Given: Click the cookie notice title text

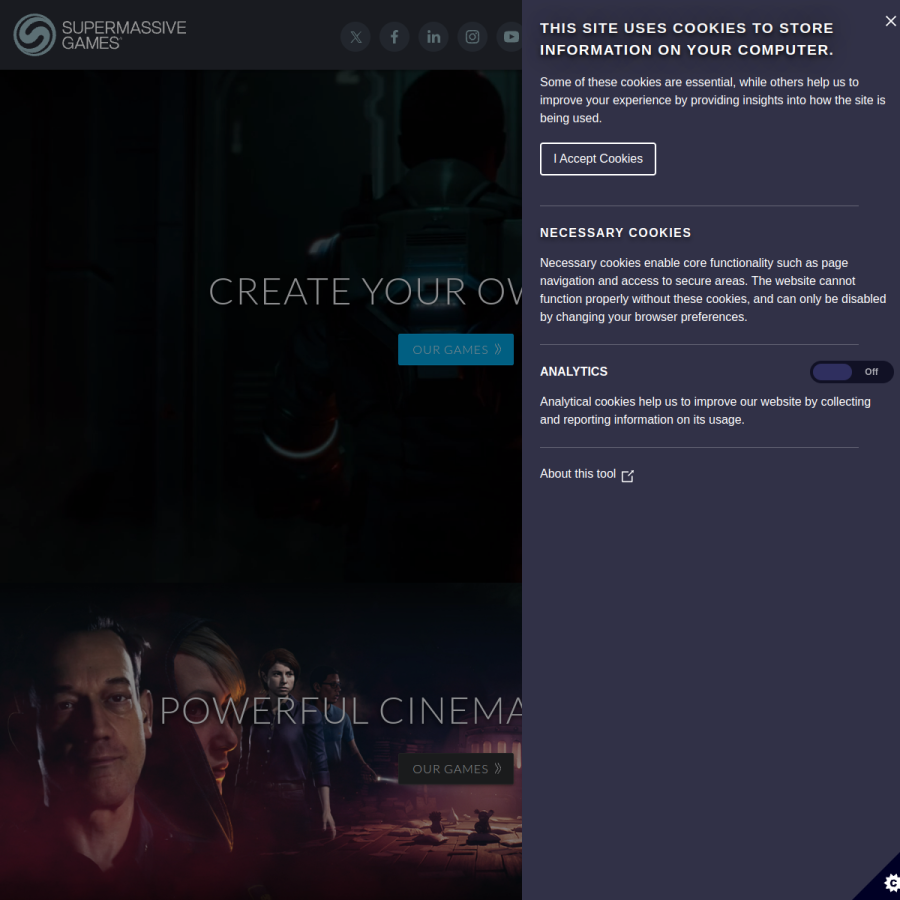Looking at the screenshot, I should point(686,39).
